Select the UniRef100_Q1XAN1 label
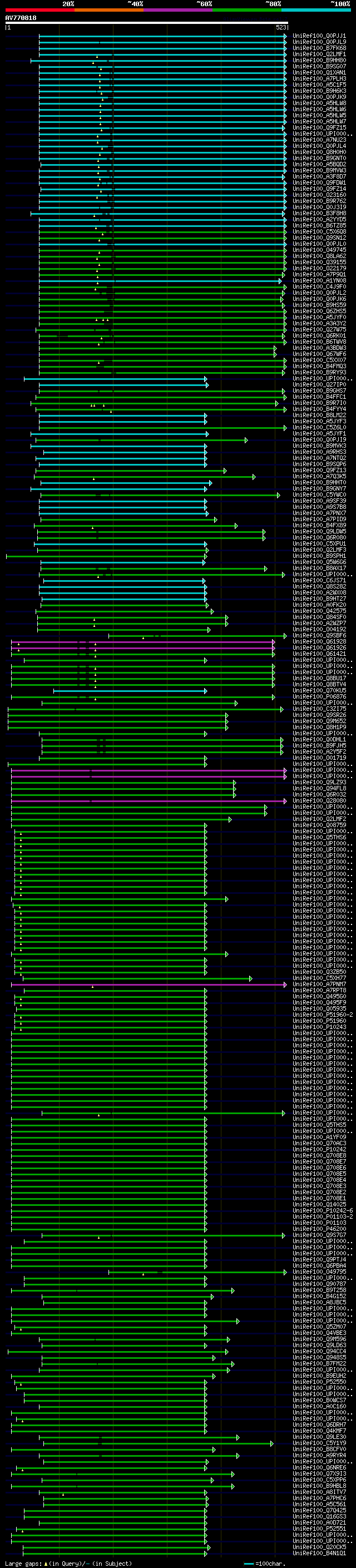The height and width of the screenshot is (1568, 356). point(319,72)
